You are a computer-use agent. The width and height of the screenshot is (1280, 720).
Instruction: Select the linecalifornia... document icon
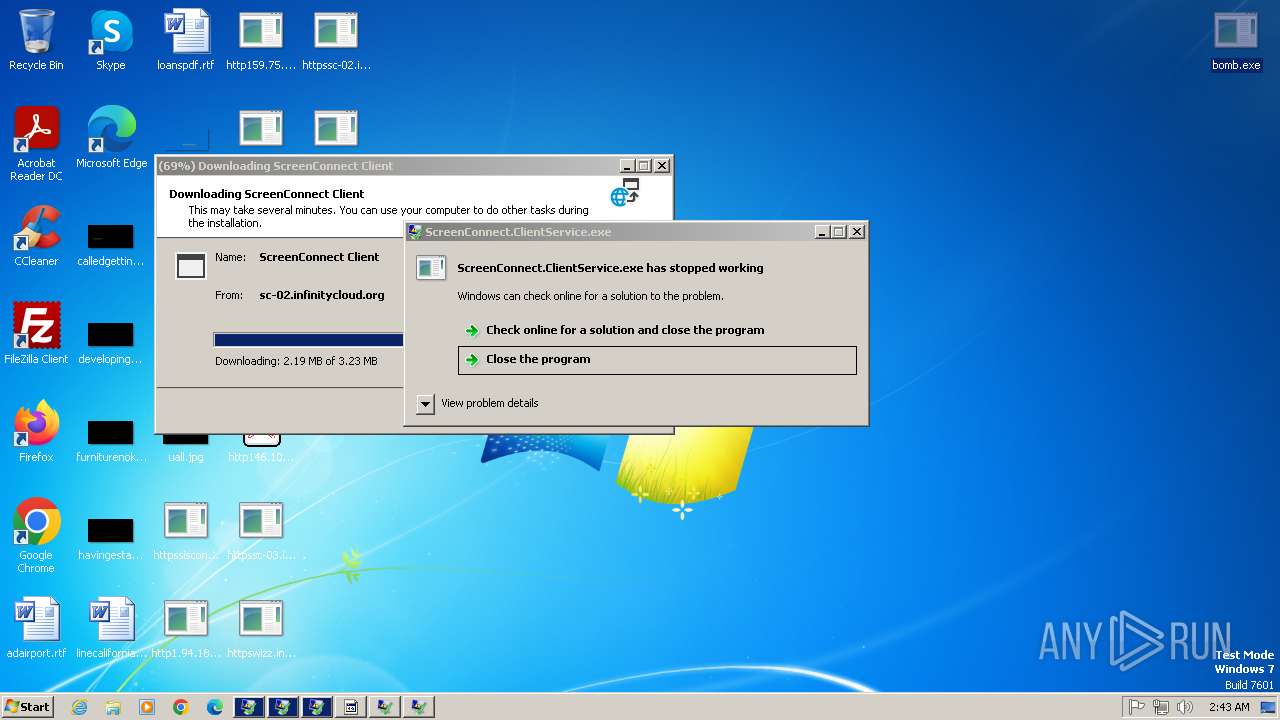111,628
